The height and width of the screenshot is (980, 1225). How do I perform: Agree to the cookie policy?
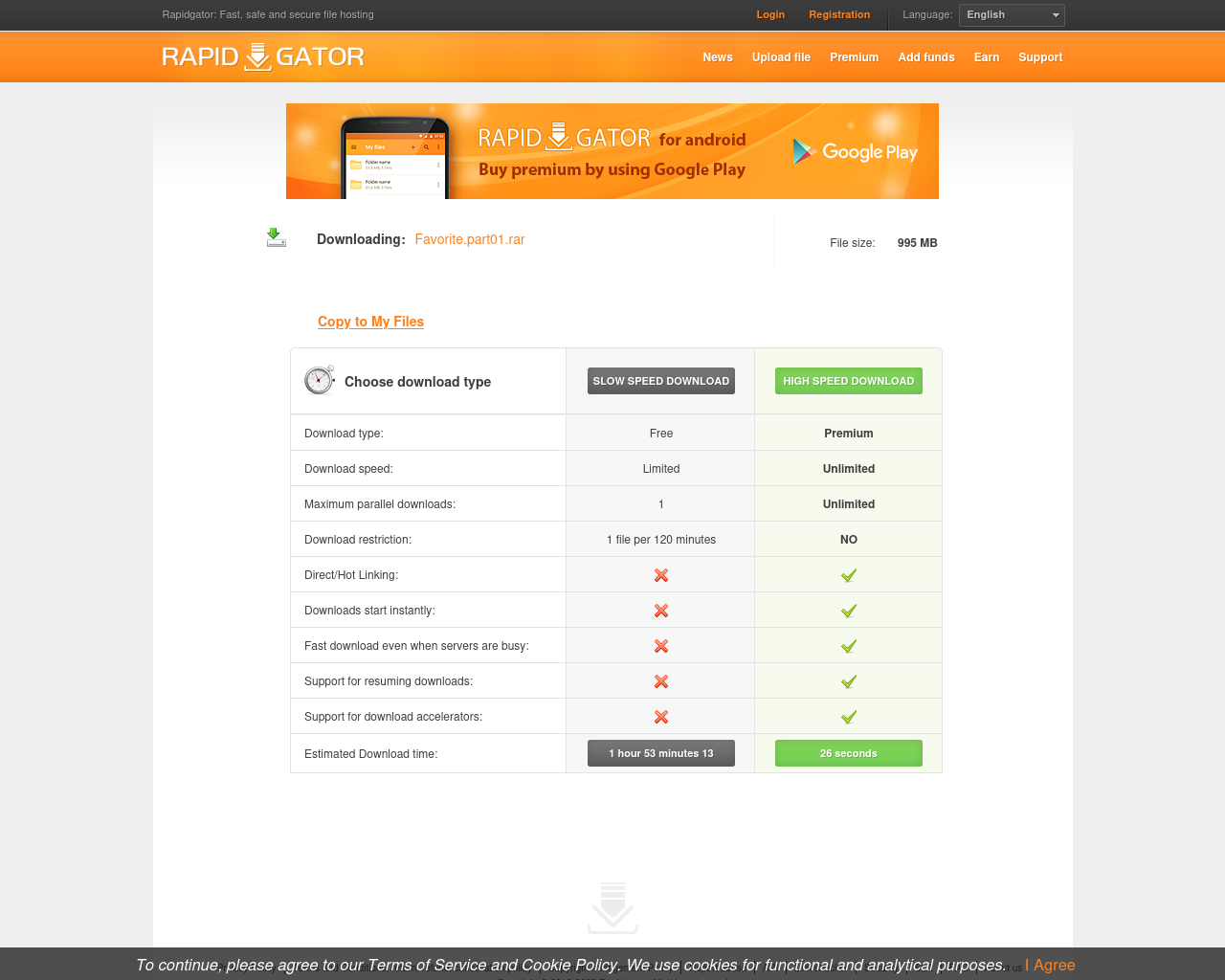1051,965
